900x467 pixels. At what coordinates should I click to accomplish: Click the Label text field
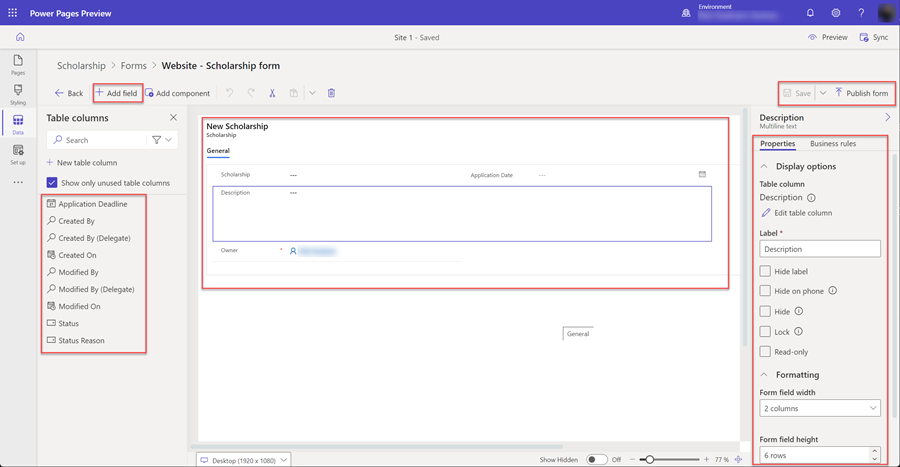pyautogui.click(x=820, y=249)
